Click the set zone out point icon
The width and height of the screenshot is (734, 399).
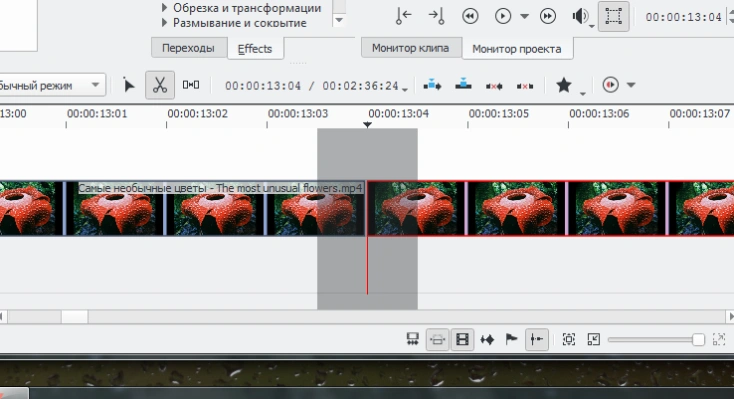coord(436,16)
